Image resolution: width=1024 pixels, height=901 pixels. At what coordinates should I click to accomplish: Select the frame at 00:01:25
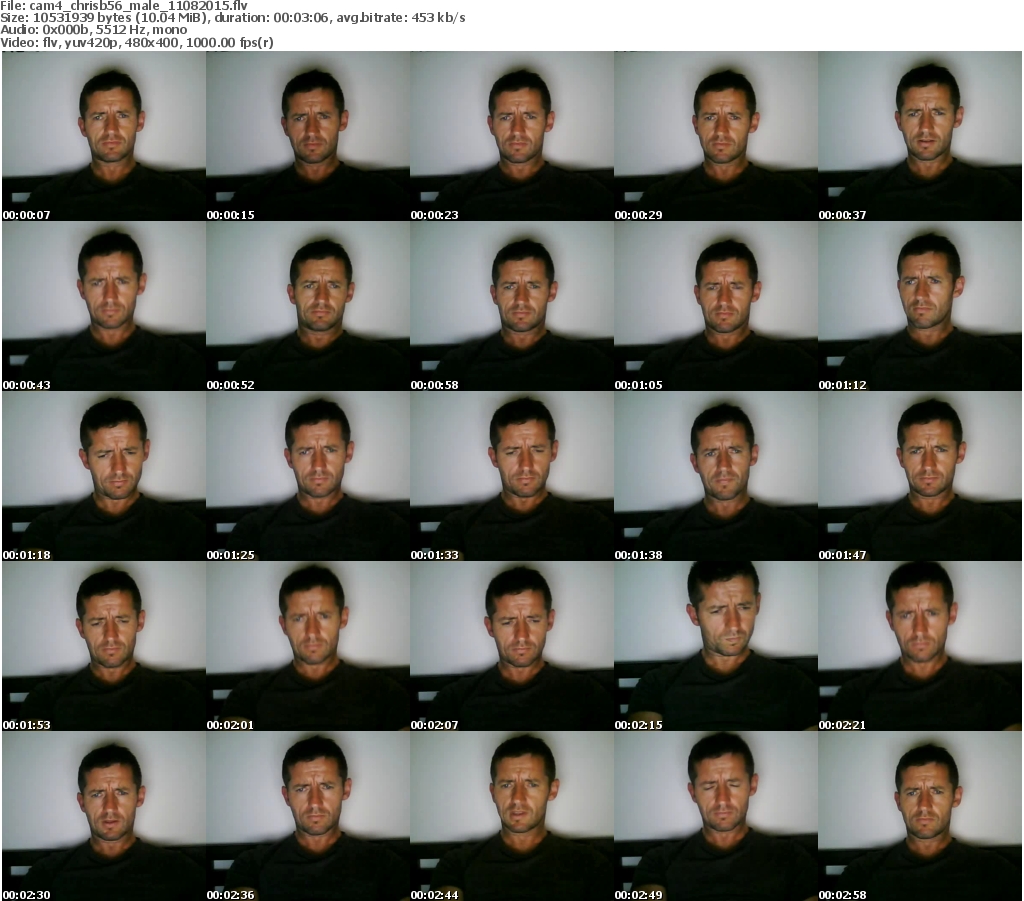308,476
